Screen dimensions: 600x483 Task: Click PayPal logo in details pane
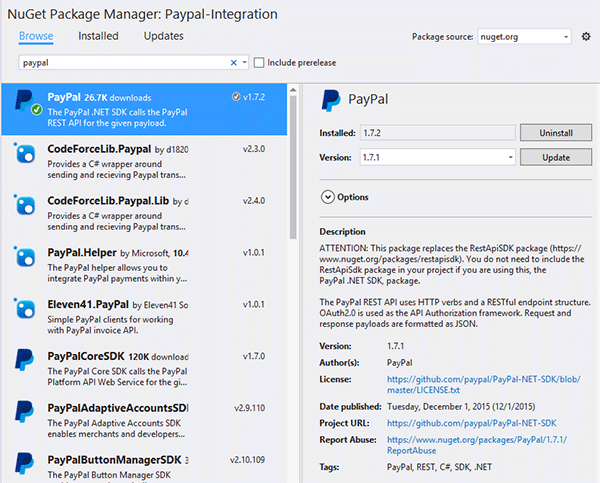pyautogui.click(x=331, y=100)
